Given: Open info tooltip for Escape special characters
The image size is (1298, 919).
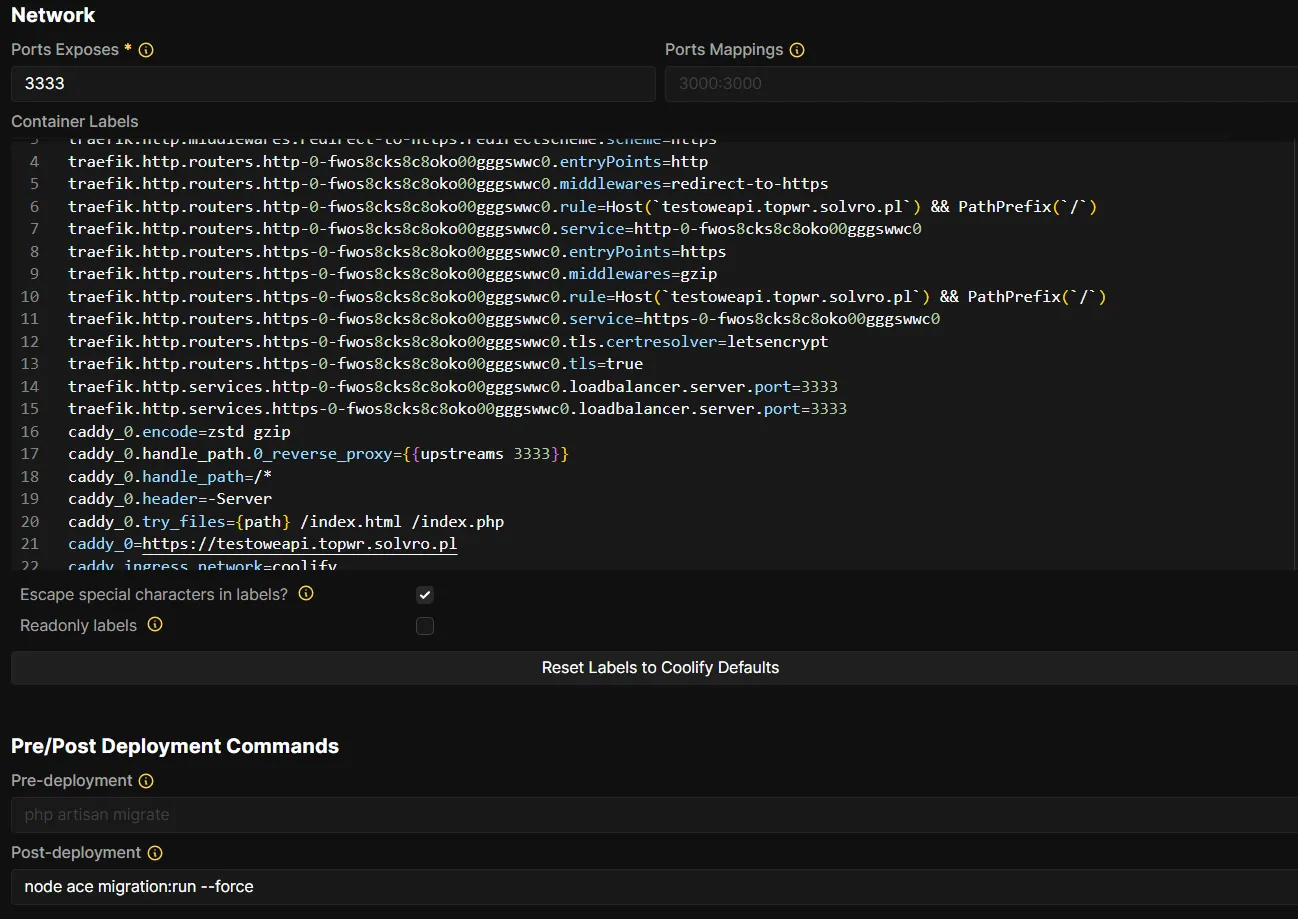Looking at the screenshot, I should (306, 594).
